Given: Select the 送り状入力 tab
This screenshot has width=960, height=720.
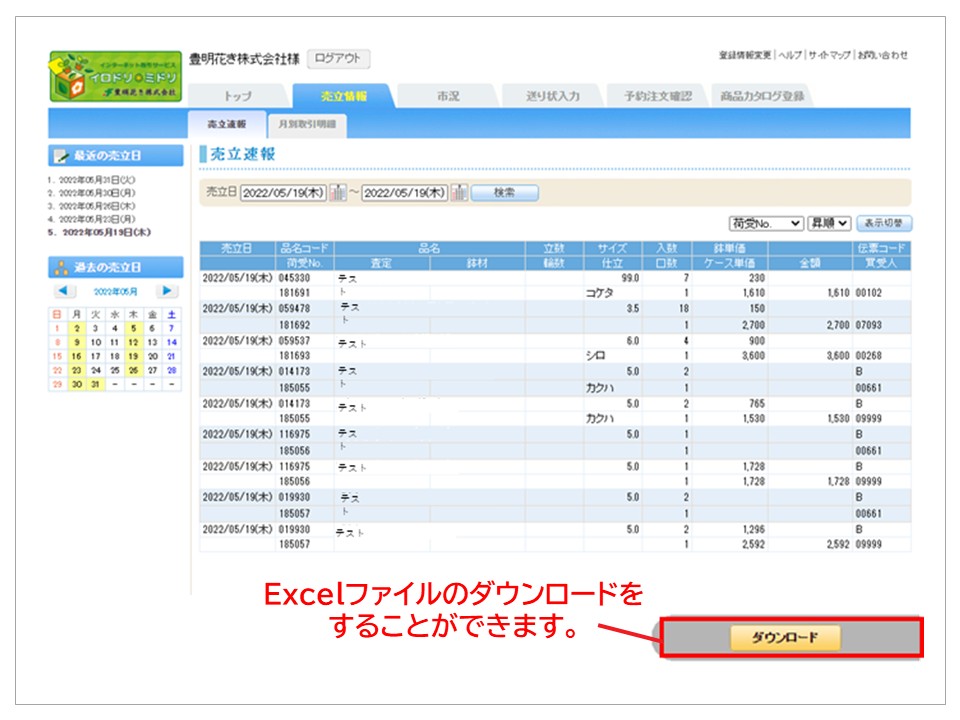Looking at the screenshot, I should pyautogui.click(x=553, y=97).
